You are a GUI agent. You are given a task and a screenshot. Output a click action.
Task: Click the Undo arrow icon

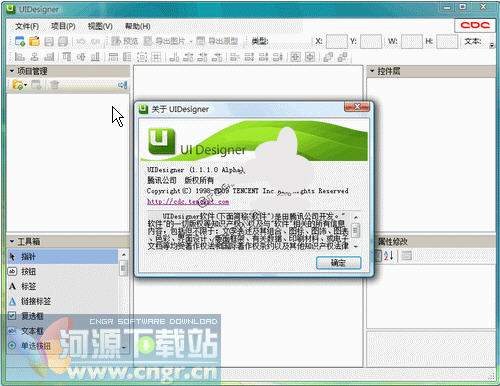tap(80, 41)
